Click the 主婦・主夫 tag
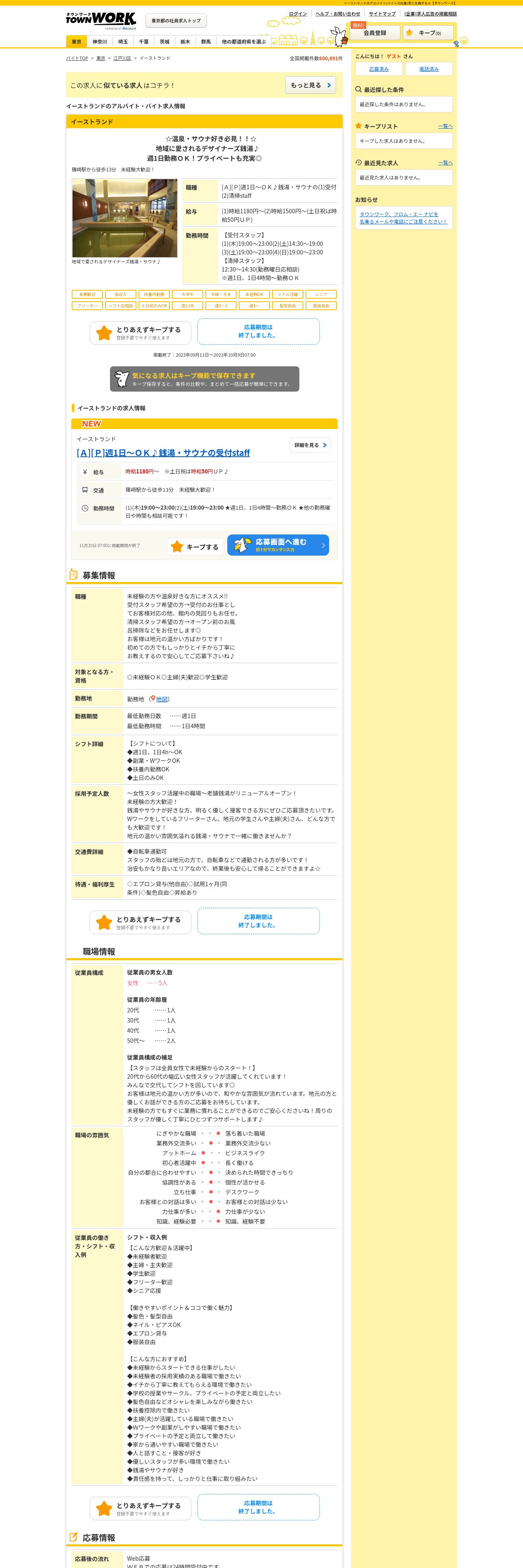Image resolution: width=523 pixels, height=1568 pixels. 220,295
